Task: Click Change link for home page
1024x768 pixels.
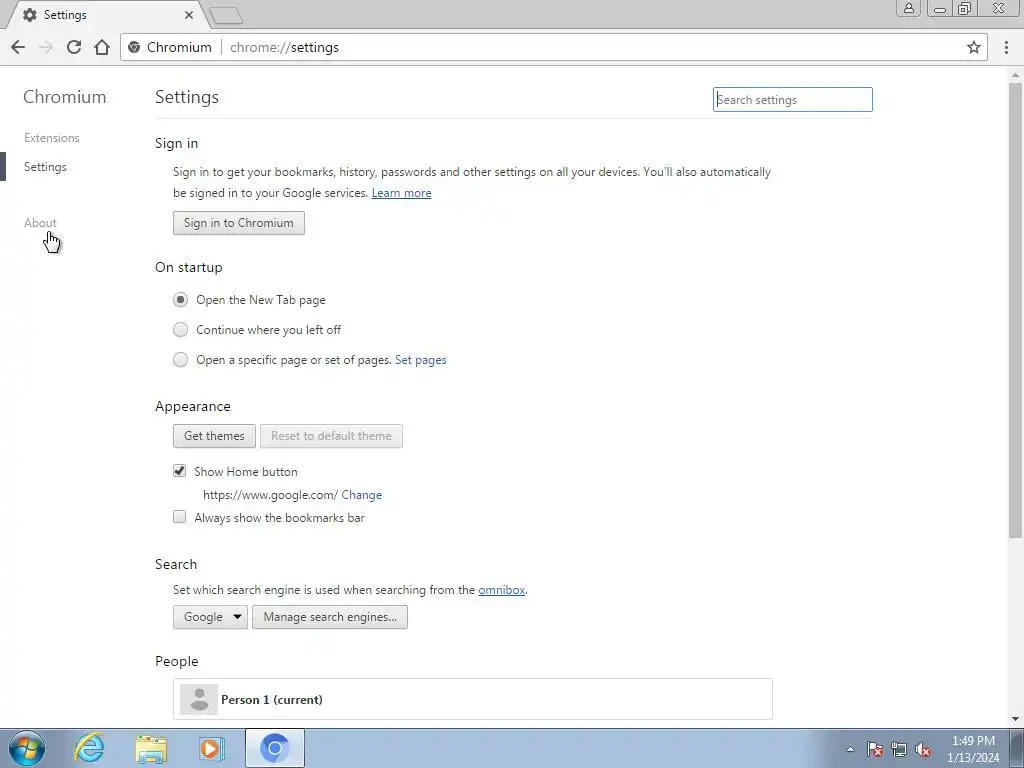Action: coord(362,495)
